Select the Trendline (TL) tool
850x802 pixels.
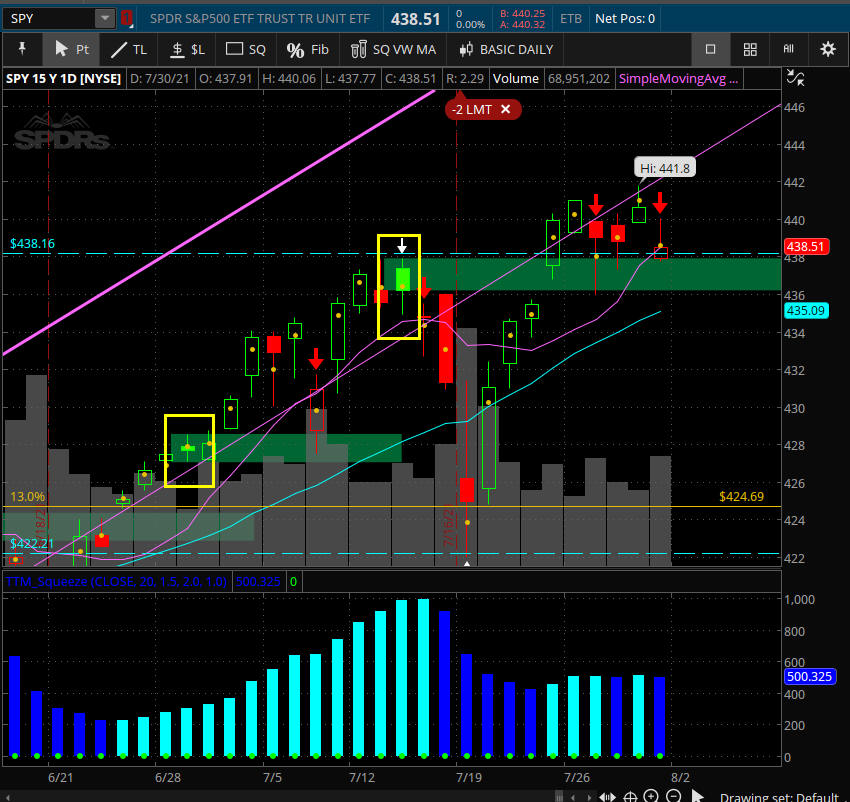pyautogui.click(x=128, y=49)
